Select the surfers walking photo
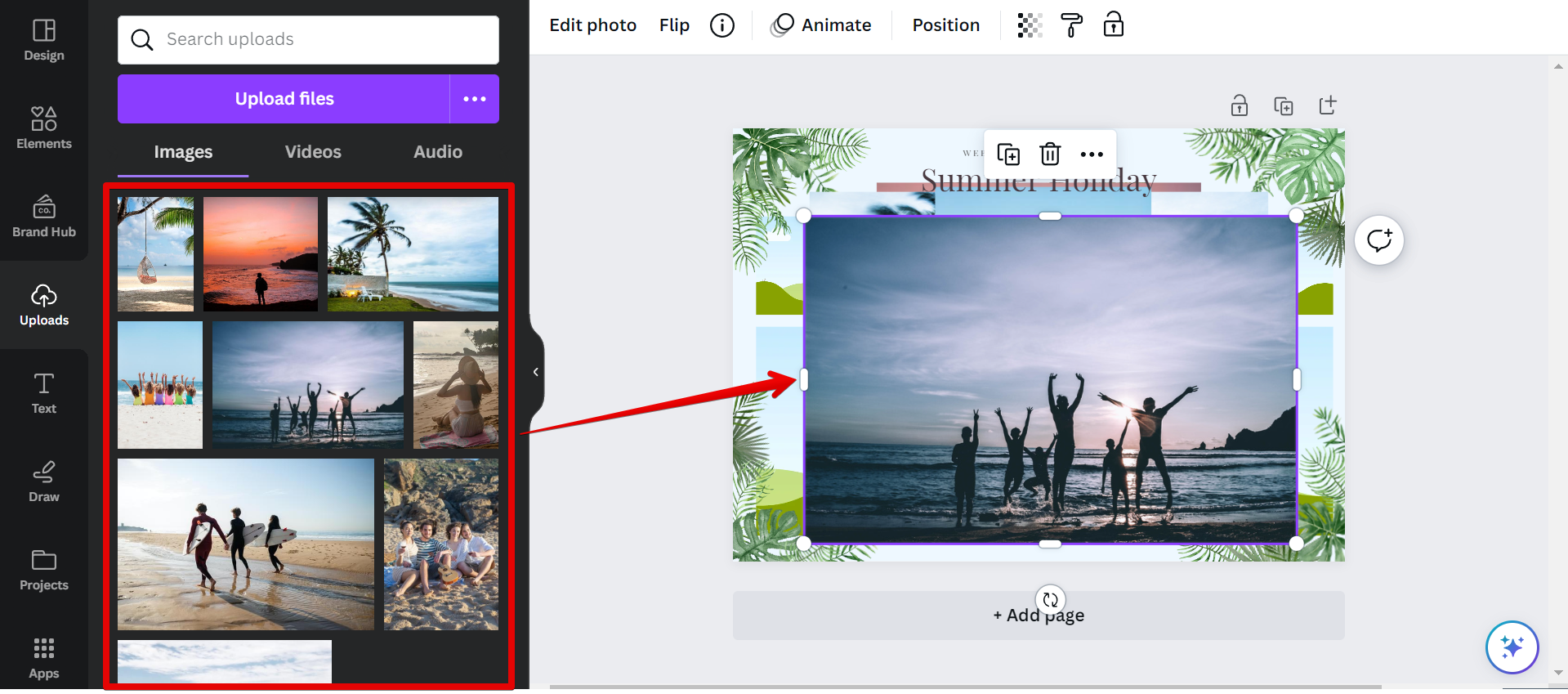This screenshot has width=1568, height=694. [x=246, y=544]
